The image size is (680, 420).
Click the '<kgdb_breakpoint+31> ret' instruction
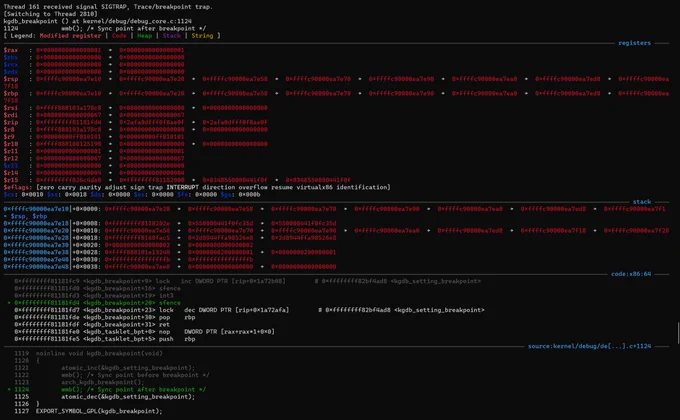tap(92, 325)
